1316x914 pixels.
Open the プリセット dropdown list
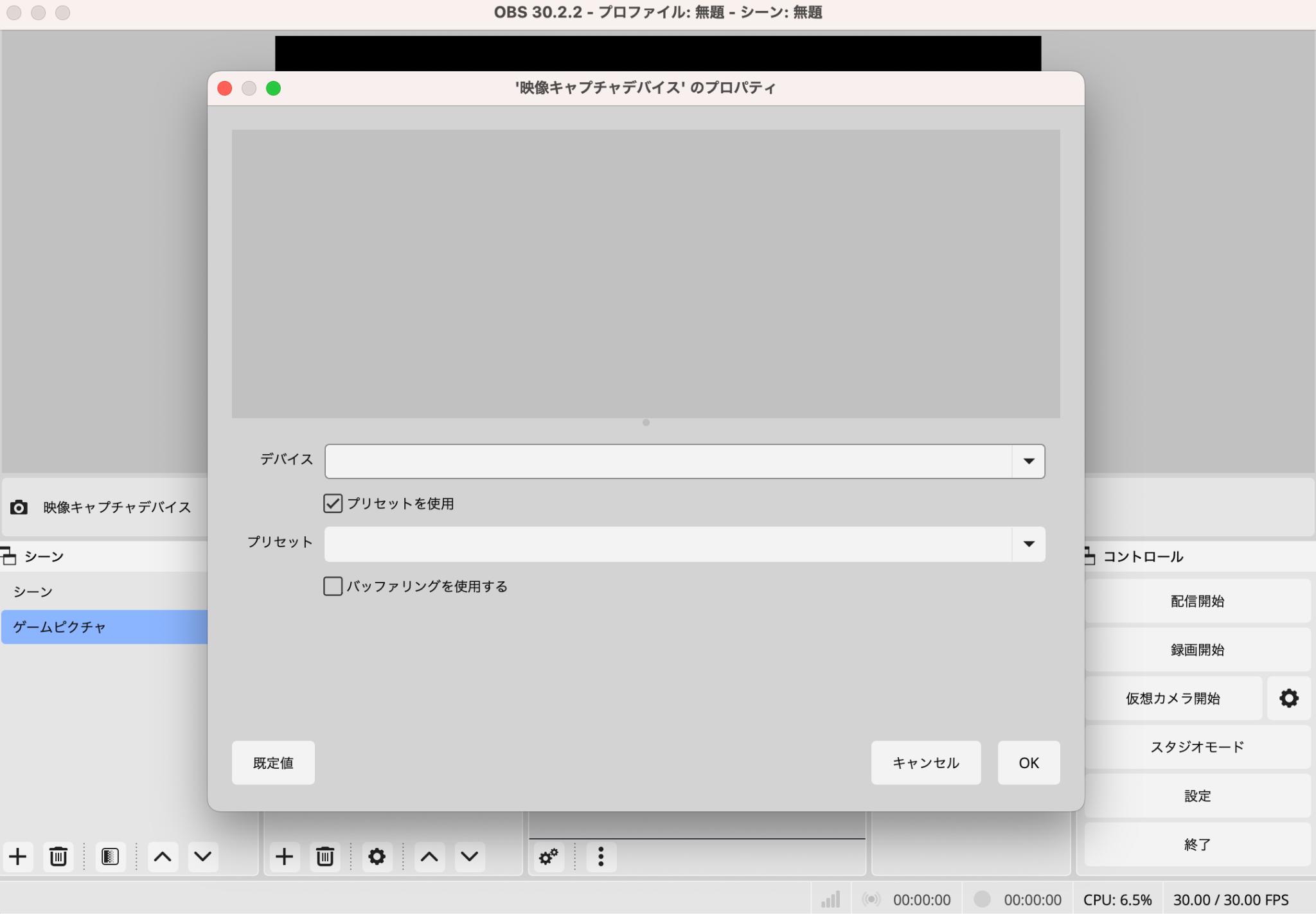(x=1028, y=544)
